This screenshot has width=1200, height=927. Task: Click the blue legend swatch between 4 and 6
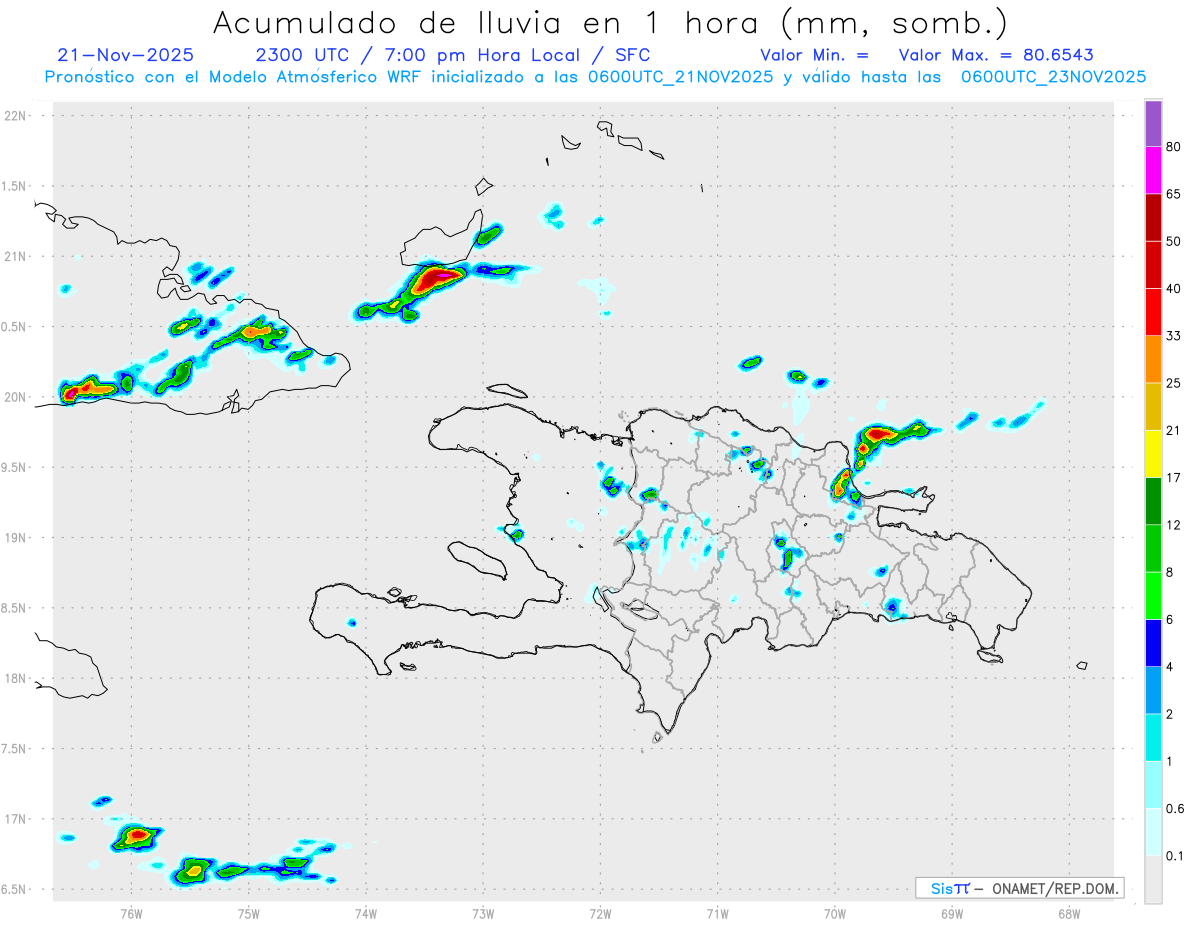[1153, 644]
